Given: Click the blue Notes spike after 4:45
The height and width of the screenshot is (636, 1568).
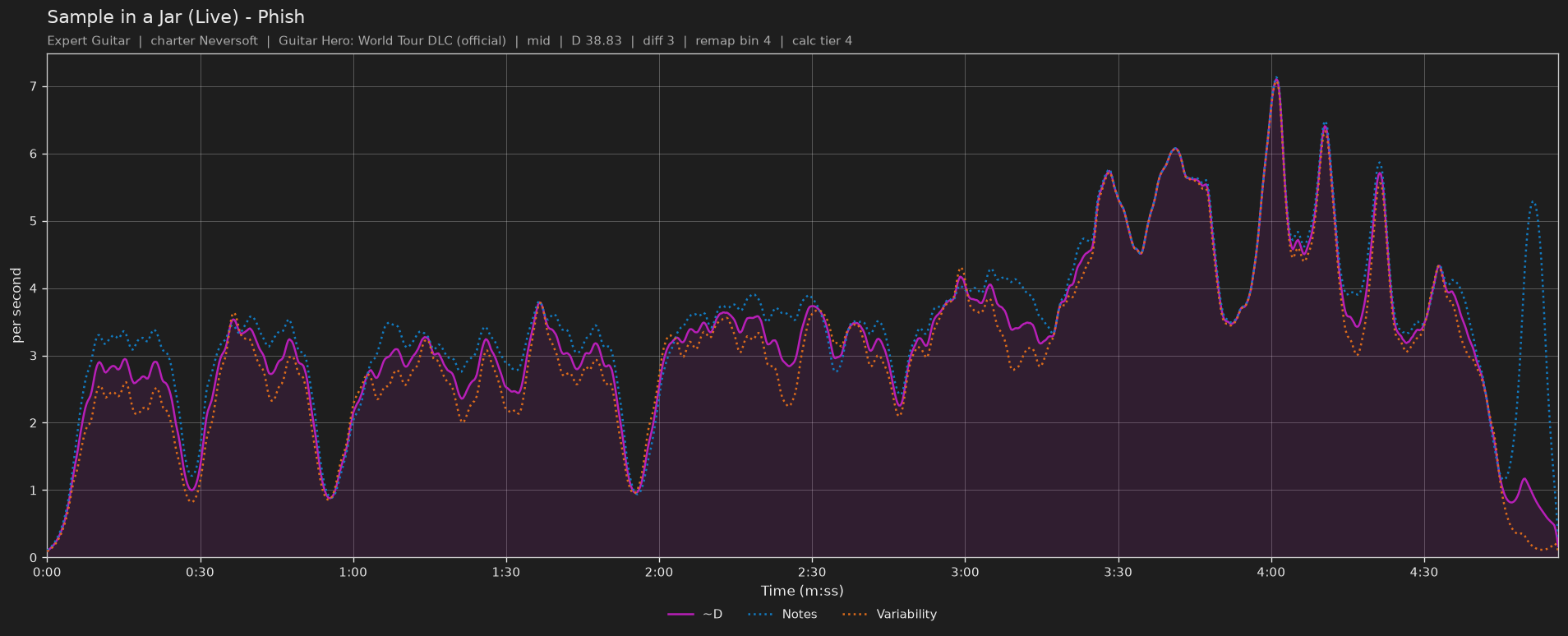Looking at the screenshot, I should pyautogui.click(x=1533, y=202).
